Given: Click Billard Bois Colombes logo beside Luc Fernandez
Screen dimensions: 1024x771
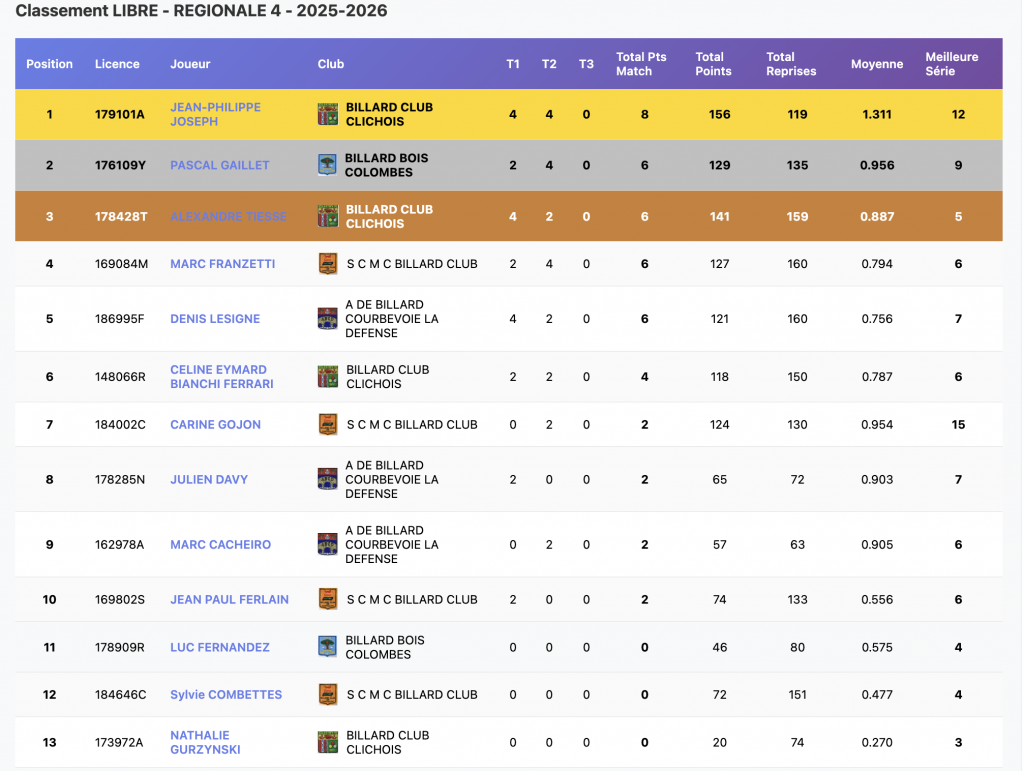Looking at the screenshot, I should point(327,647).
